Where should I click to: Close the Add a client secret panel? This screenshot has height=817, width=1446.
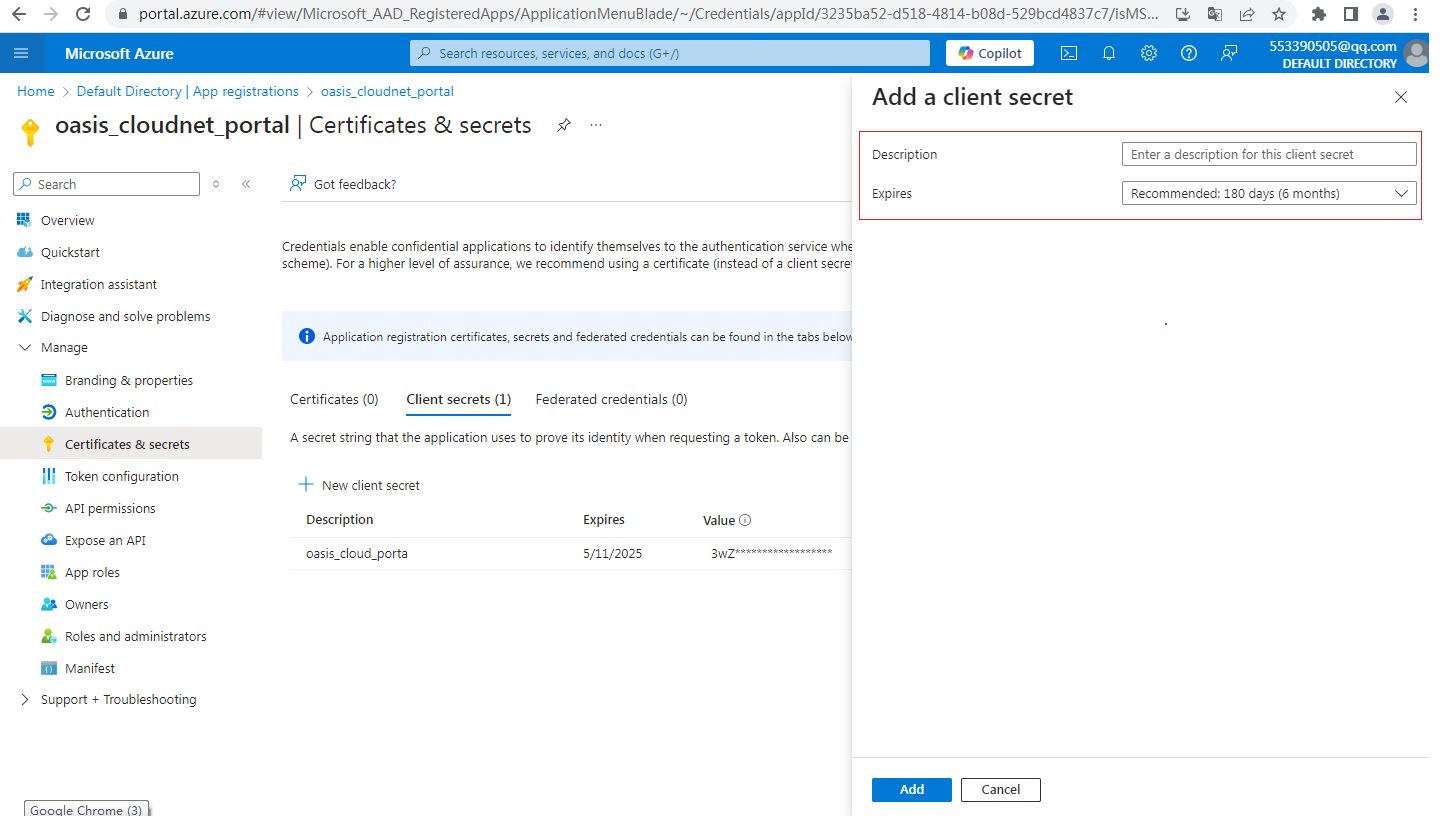point(1401,97)
